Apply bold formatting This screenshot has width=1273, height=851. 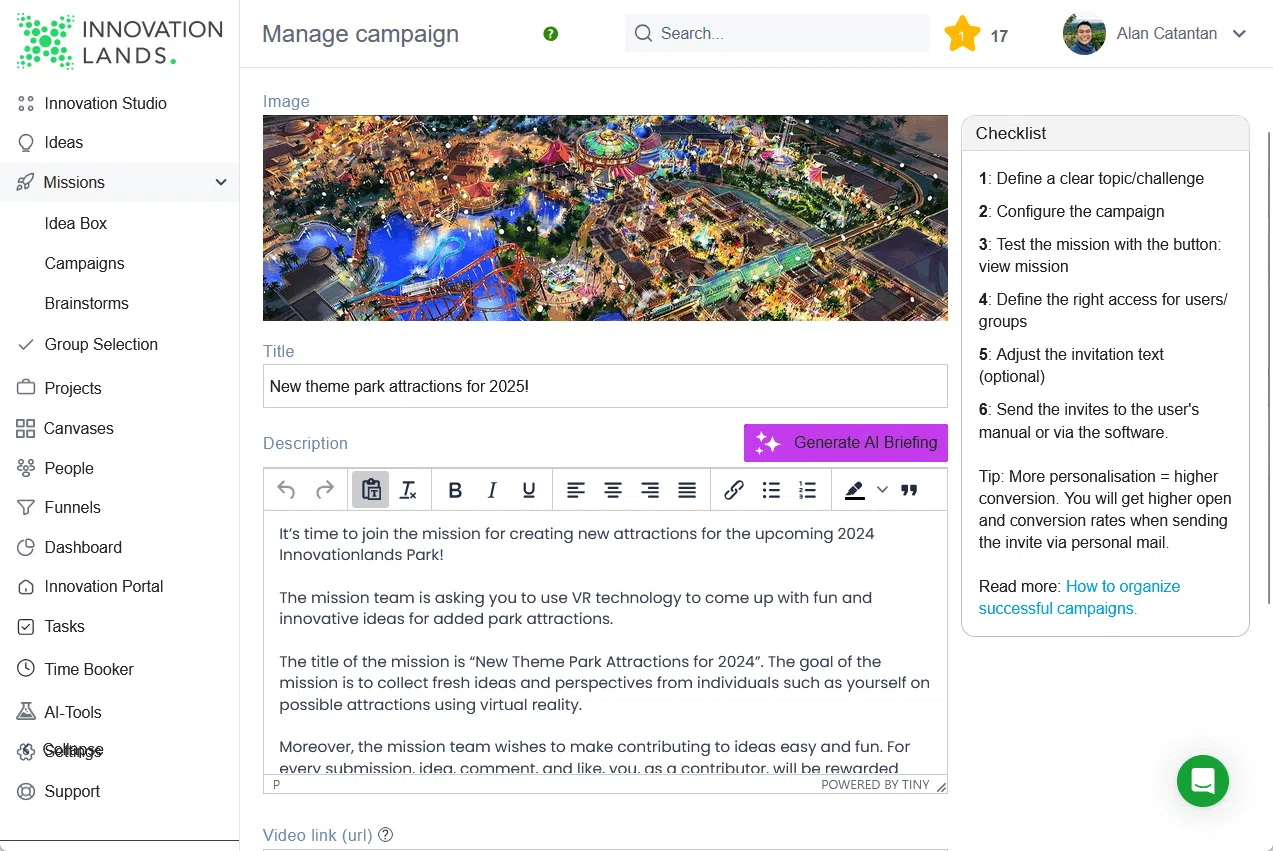pos(455,490)
